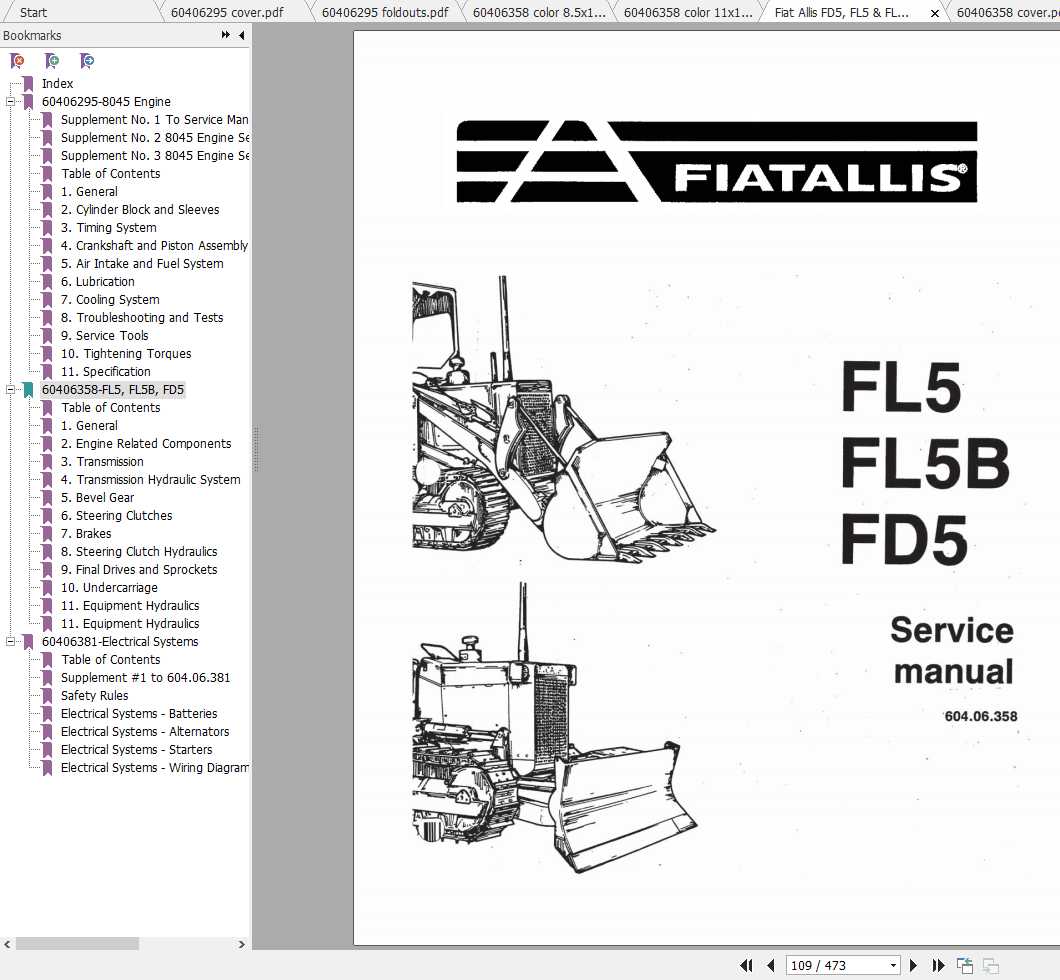
Task: Open 4. Crankshaft and Piston Assembly bookmark
Action: [154, 246]
